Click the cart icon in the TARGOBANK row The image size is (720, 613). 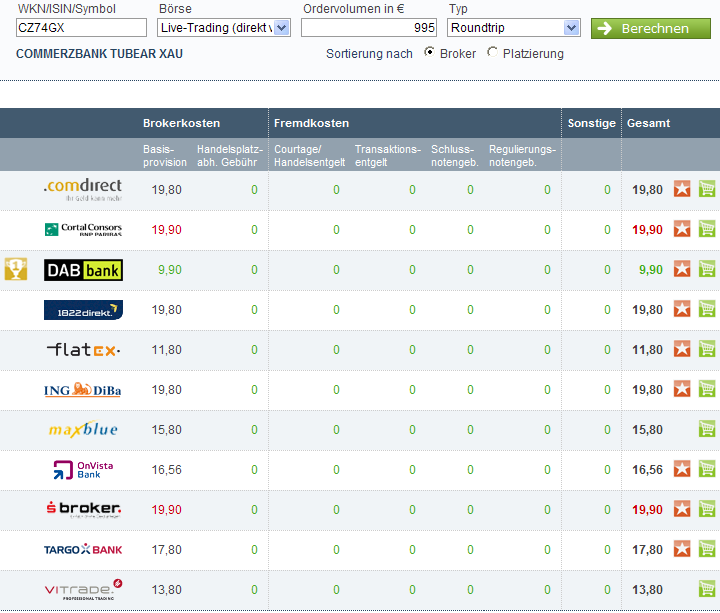click(707, 548)
